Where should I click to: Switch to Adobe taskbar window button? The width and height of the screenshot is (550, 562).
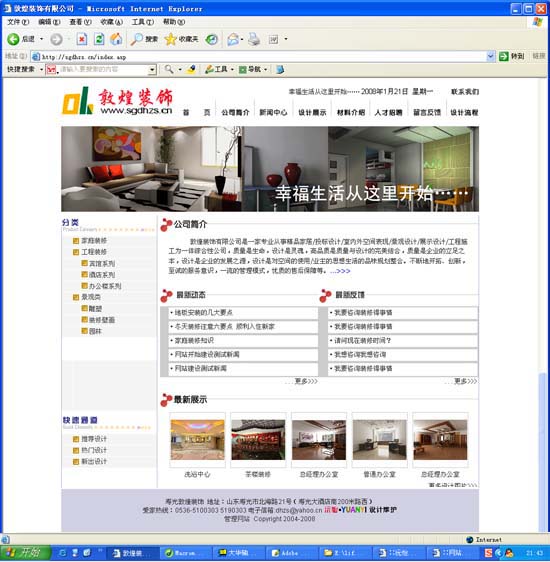point(292,554)
